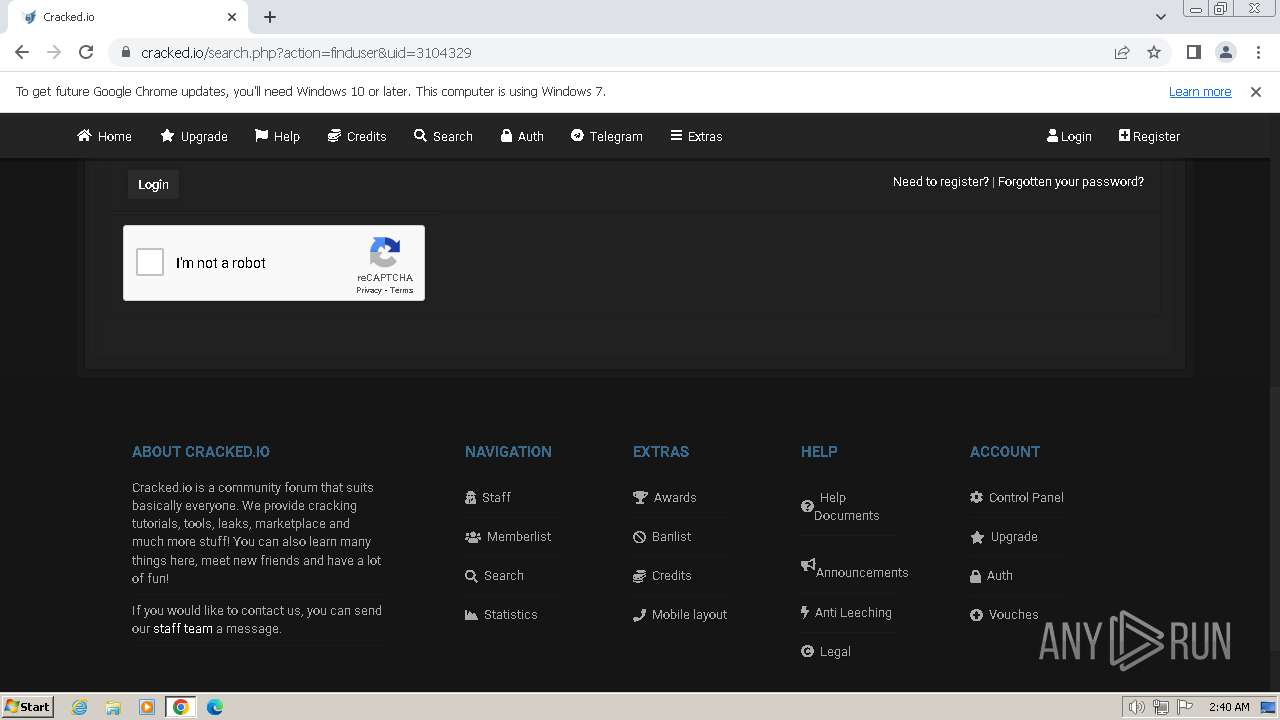Open Forgotten your password? link
1280x720 pixels.
click(1071, 181)
